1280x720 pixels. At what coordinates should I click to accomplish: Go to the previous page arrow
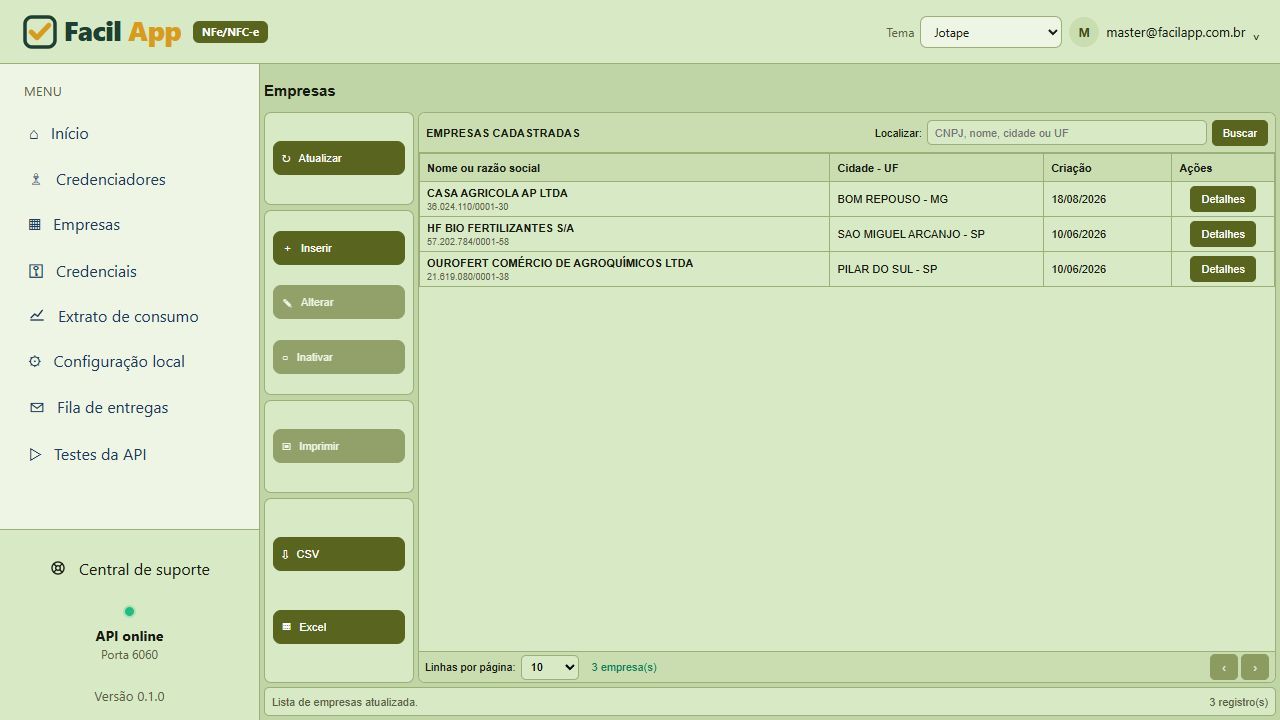[1224, 667]
